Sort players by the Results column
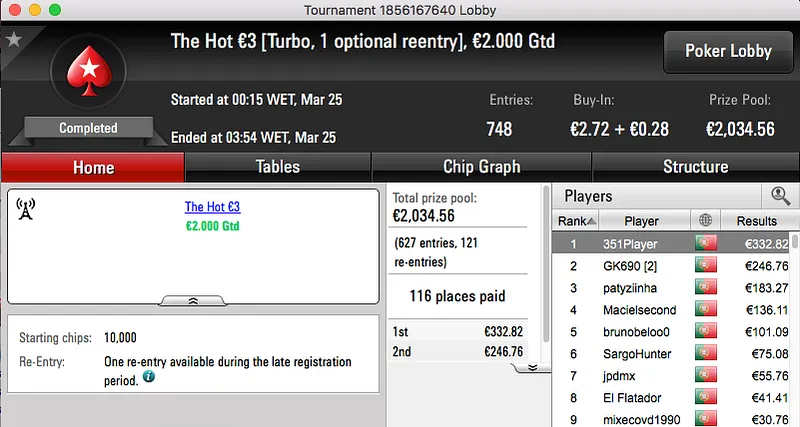The height and width of the screenshot is (427, 800). (x=756, y=221)
